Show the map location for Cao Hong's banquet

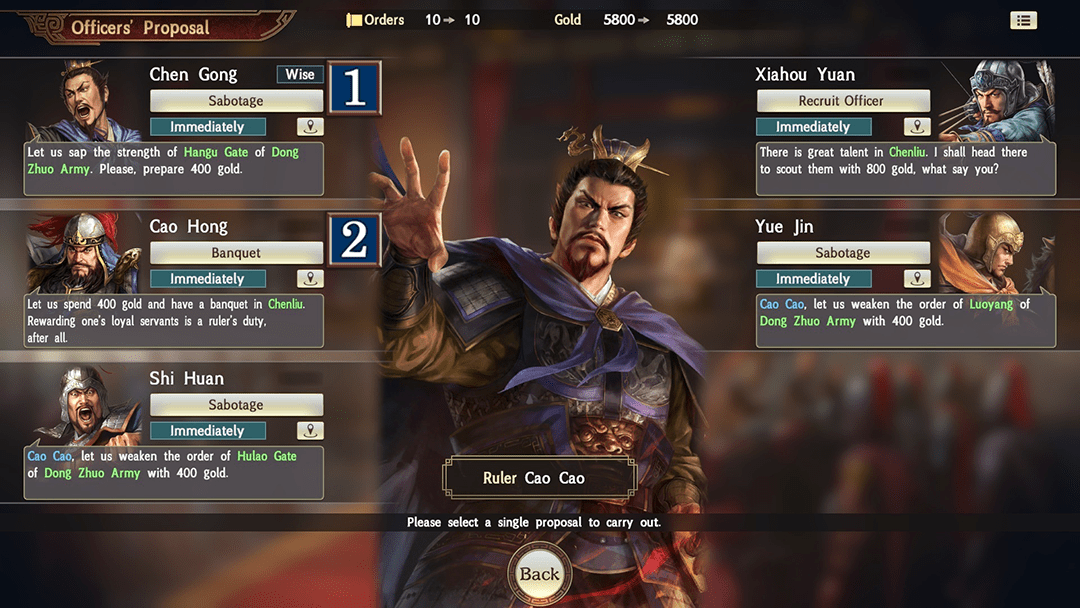pos(310,279)
